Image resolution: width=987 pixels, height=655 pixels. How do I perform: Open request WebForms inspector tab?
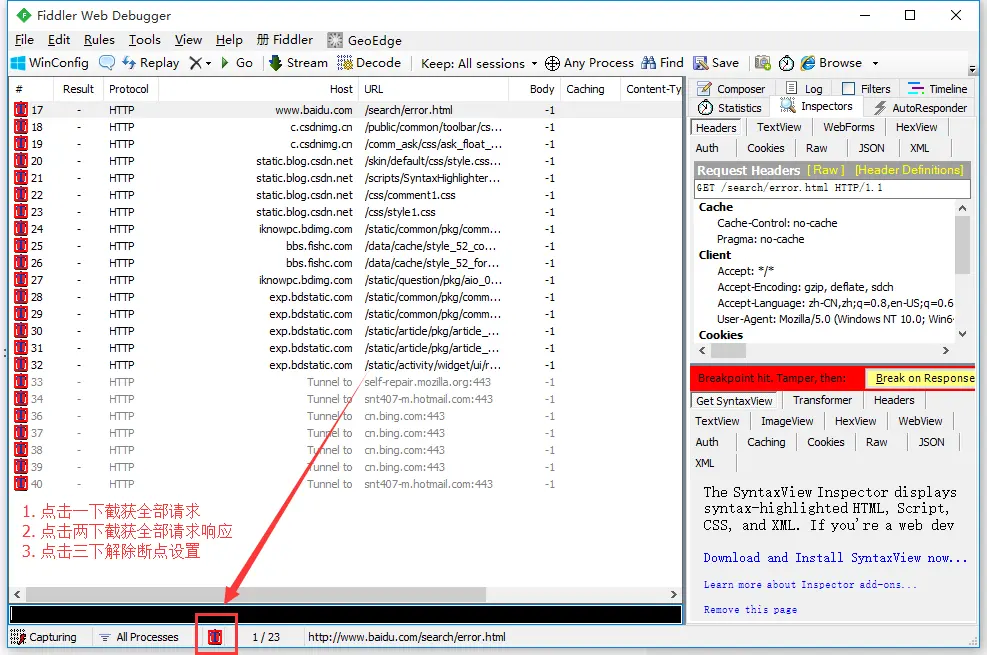[x=849, y=127]
